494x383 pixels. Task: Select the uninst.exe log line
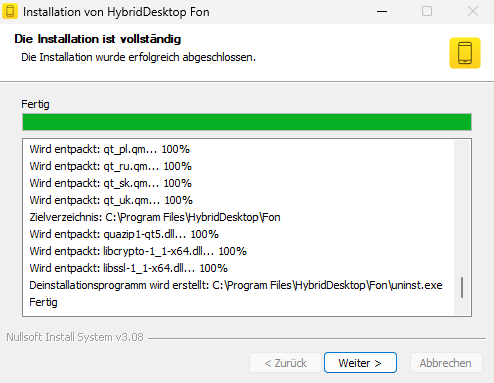236,285
